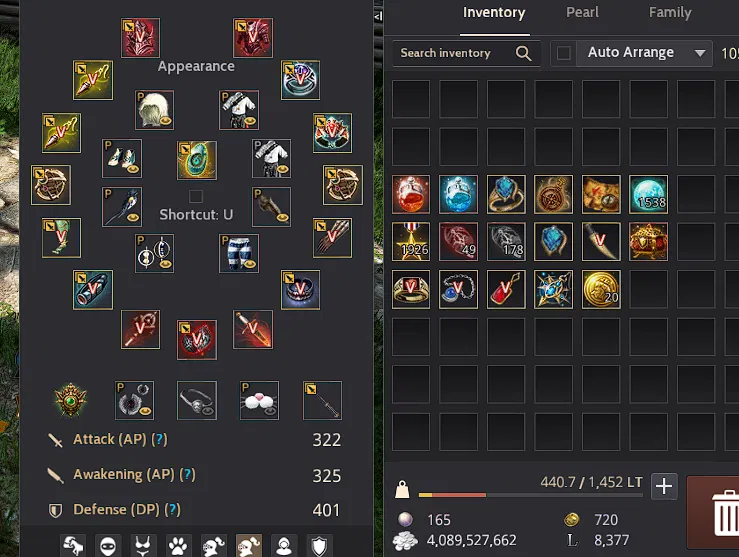Click the Attack (AP) help question mark

(x=159, y=439)
